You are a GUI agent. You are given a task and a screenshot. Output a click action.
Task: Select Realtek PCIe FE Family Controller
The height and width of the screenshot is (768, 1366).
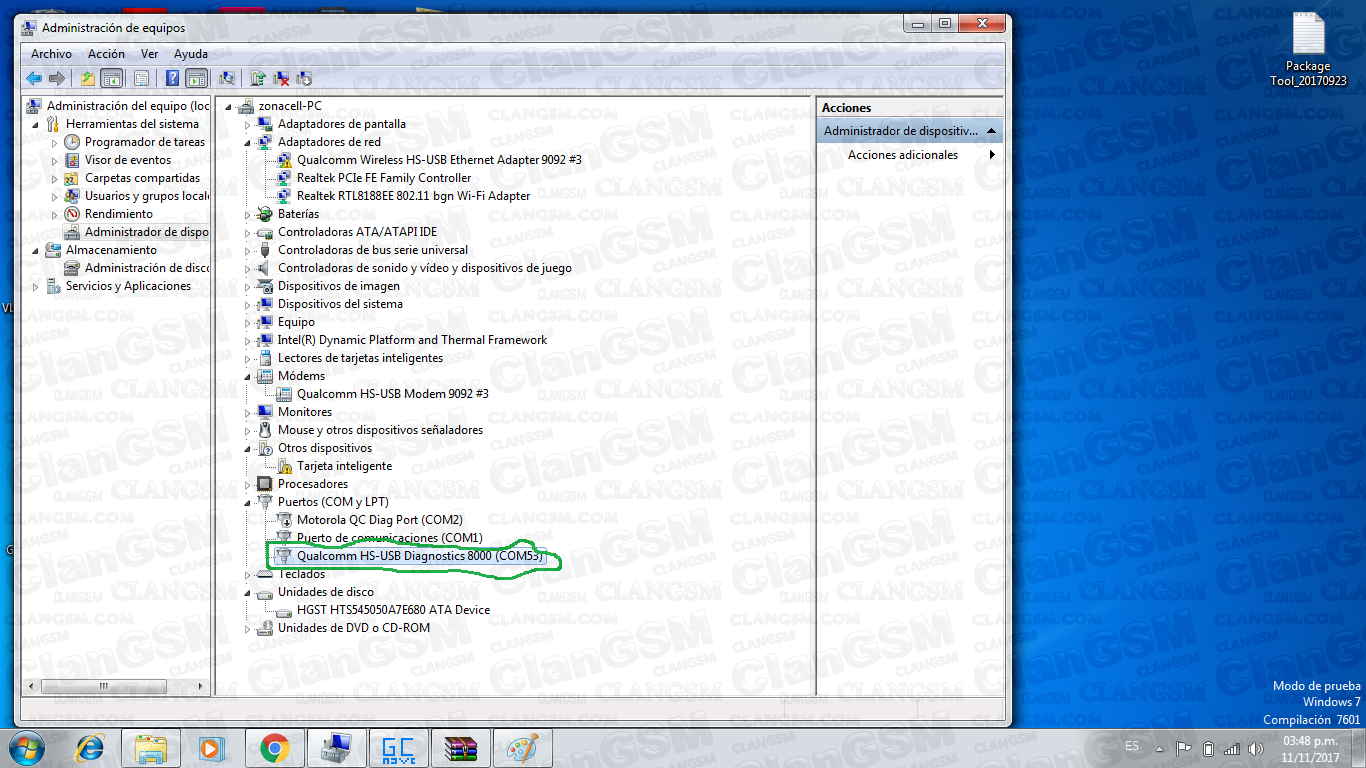click(x=384, y=178)
